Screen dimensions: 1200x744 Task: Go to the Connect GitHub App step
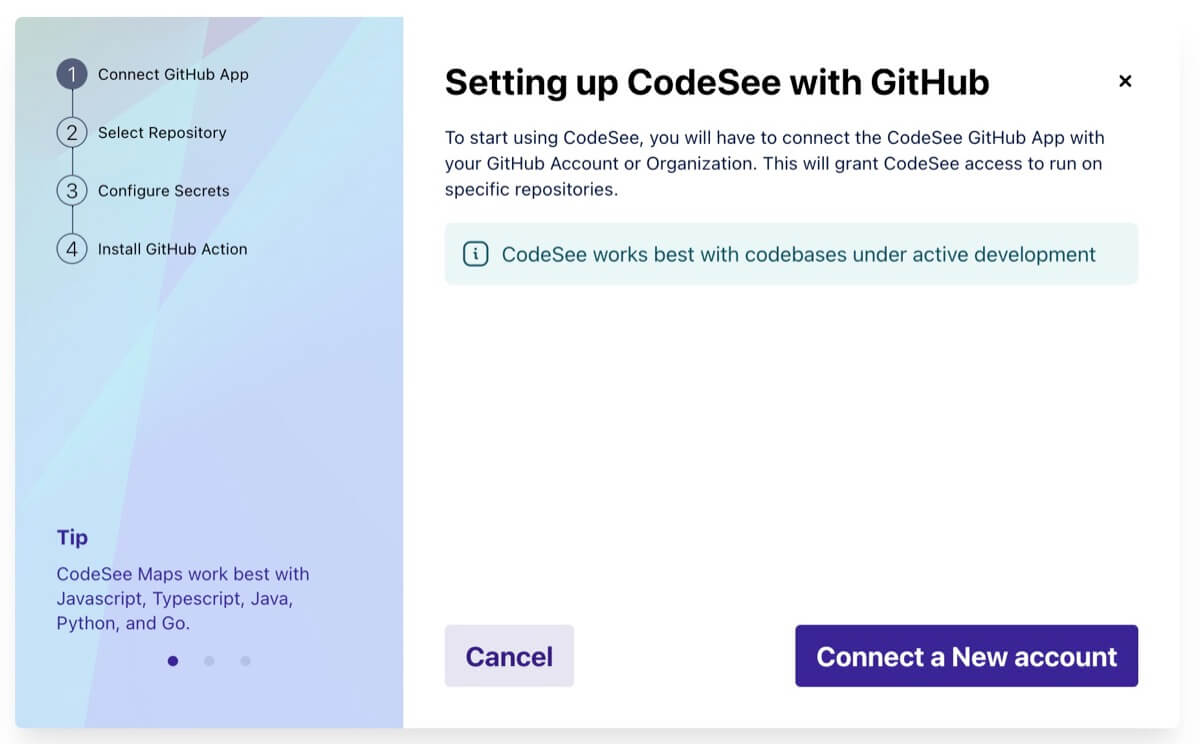(173, 74)
